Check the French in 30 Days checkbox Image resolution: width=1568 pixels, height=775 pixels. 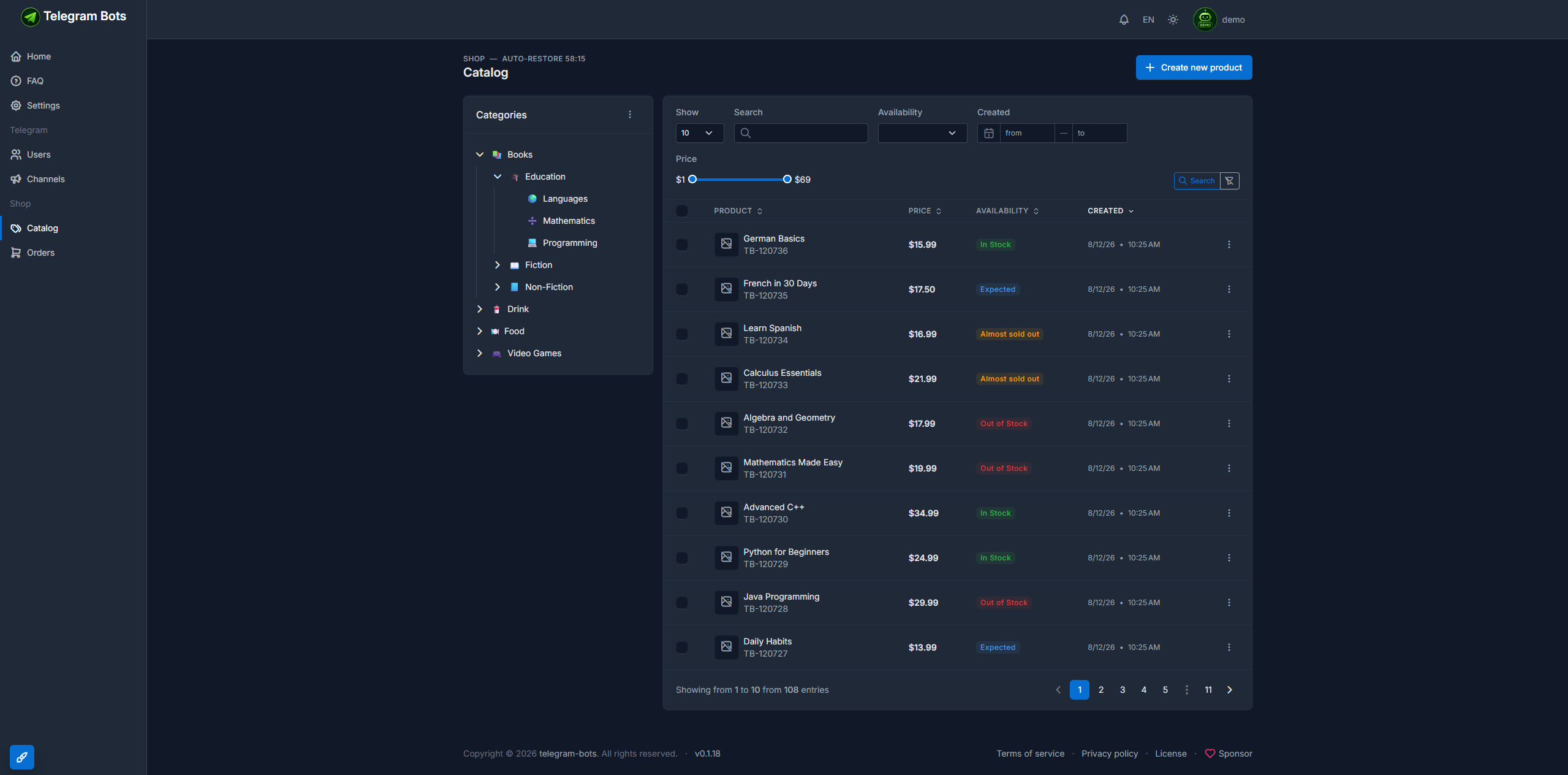pos(682,289)
